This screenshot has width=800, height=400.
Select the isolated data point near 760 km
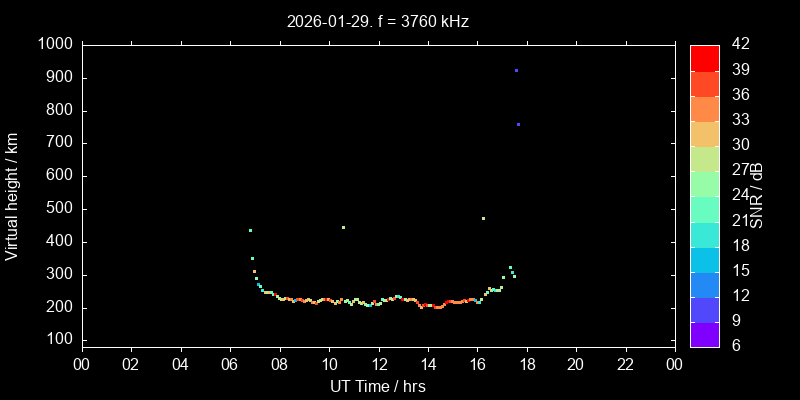518,124
